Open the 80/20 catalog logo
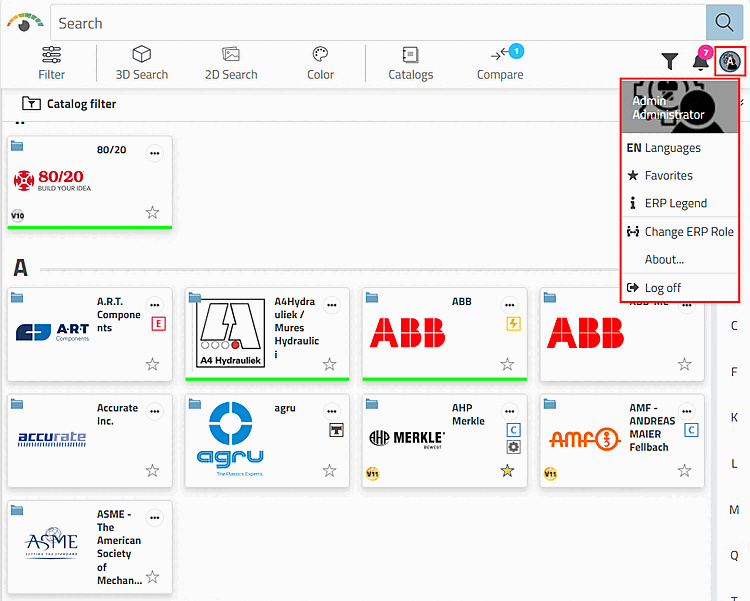 coord(52,180)
